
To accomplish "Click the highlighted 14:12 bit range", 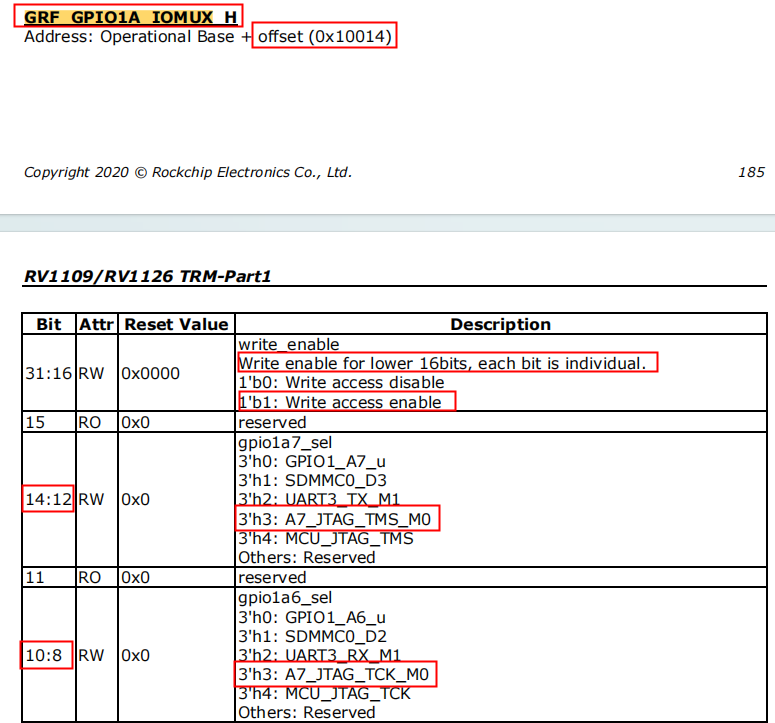I will 48,499.
